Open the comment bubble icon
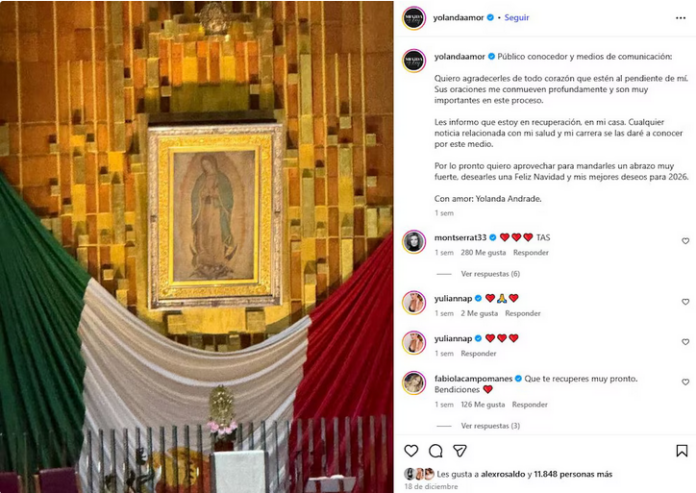Viewport: 696px width, 493px height. (435, 451)
